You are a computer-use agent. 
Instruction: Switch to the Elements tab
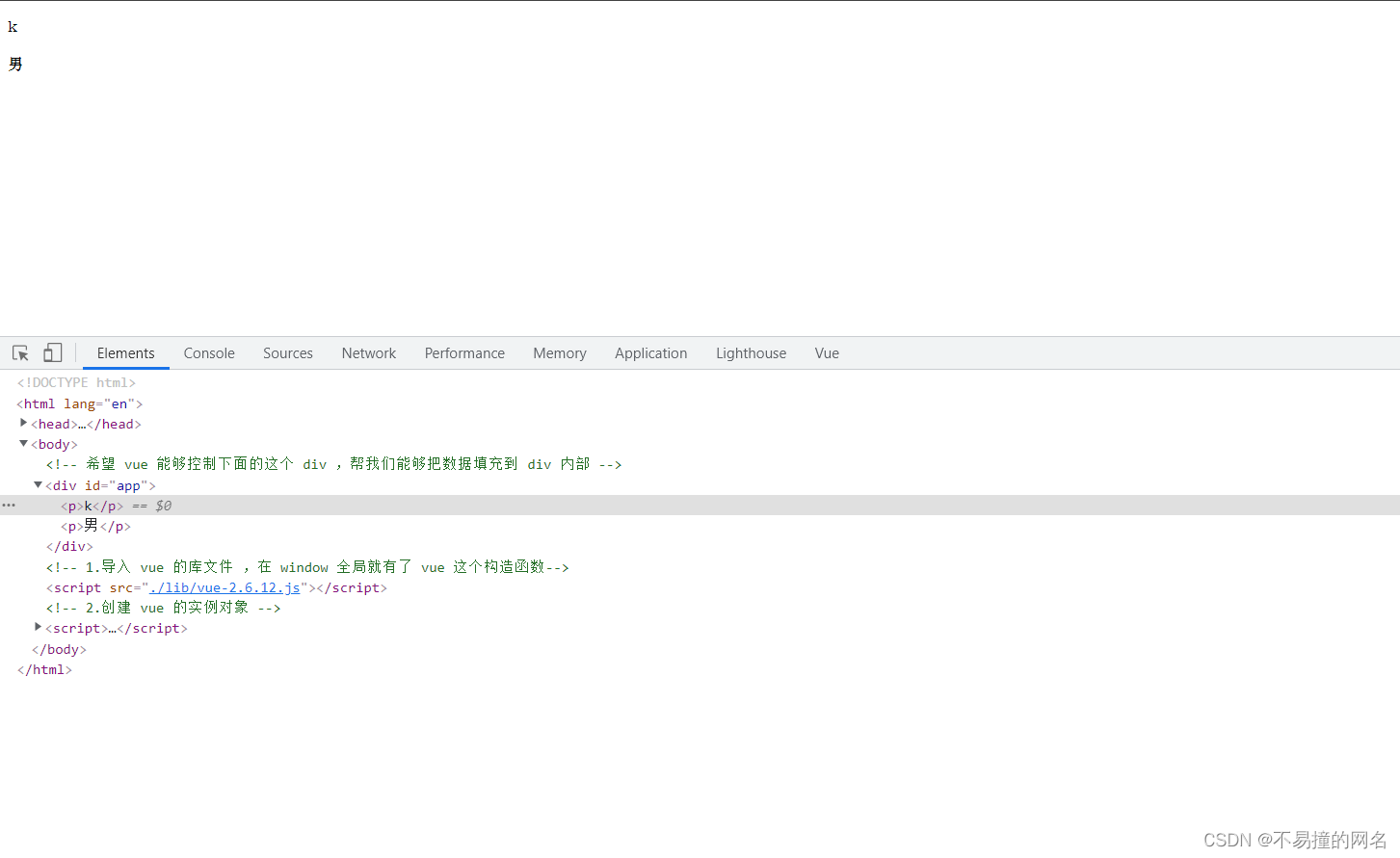pyautogui.click(x=126, y=353)
